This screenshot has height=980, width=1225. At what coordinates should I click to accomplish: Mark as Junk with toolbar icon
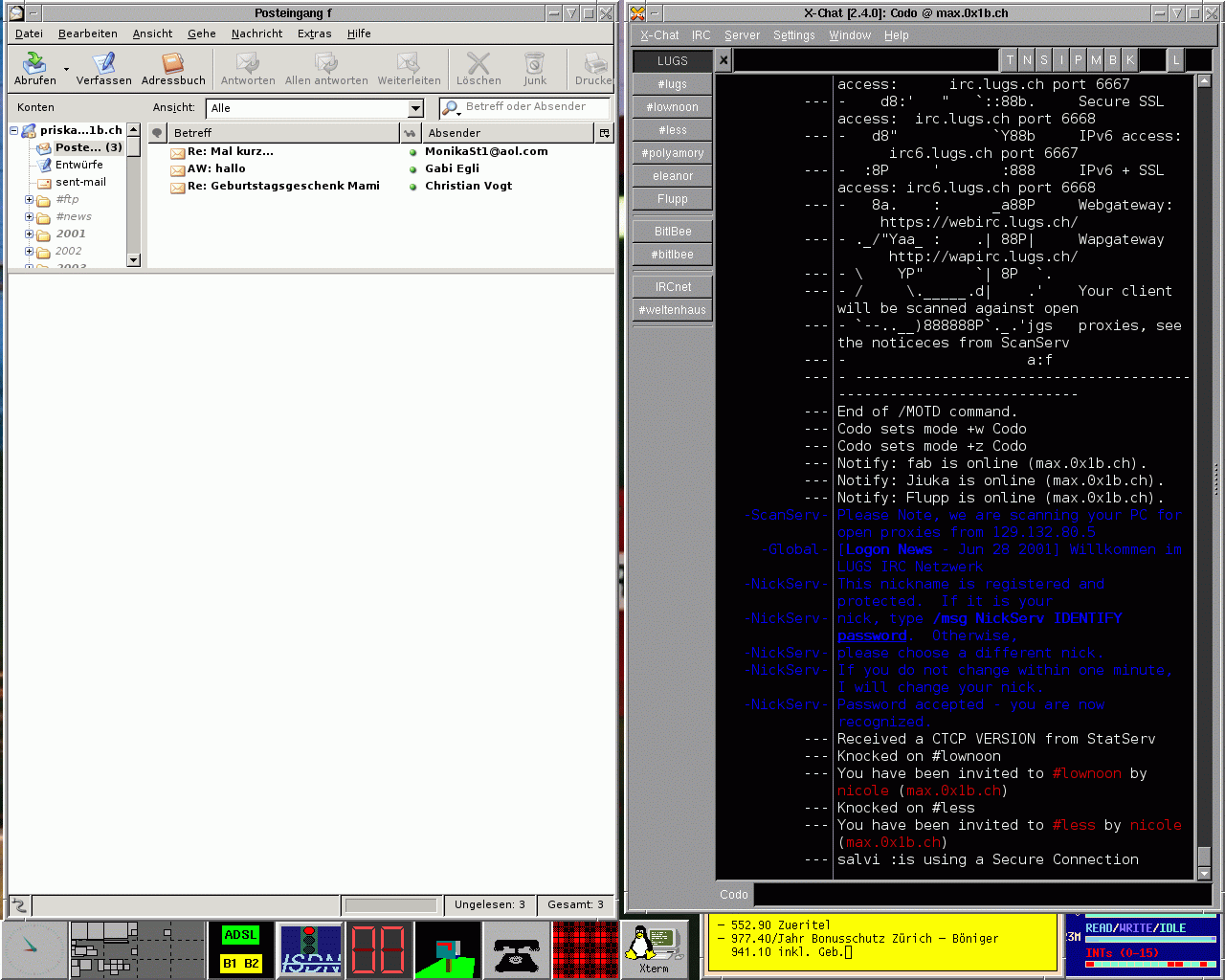pos(535,68)
